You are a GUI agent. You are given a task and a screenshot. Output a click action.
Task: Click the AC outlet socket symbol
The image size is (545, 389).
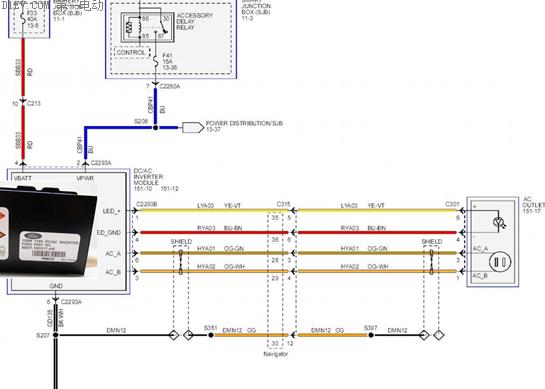500,262
